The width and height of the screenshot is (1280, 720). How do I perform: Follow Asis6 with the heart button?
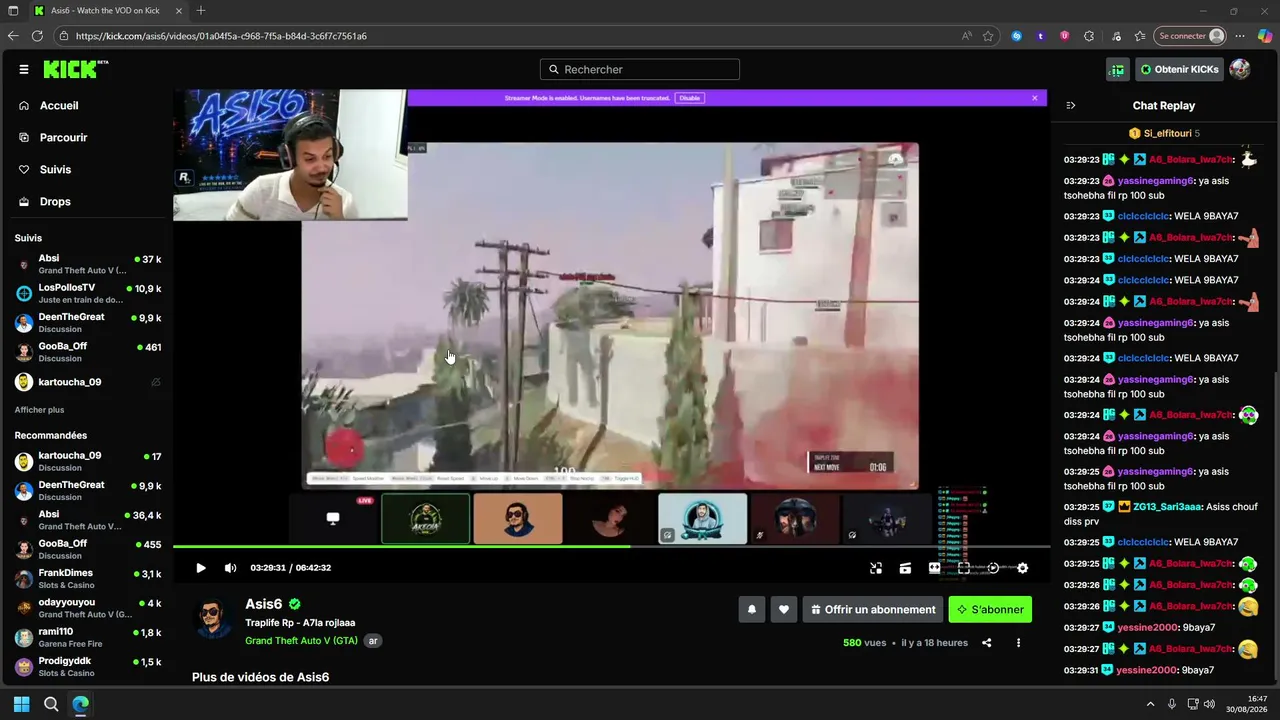pos(784,609)
